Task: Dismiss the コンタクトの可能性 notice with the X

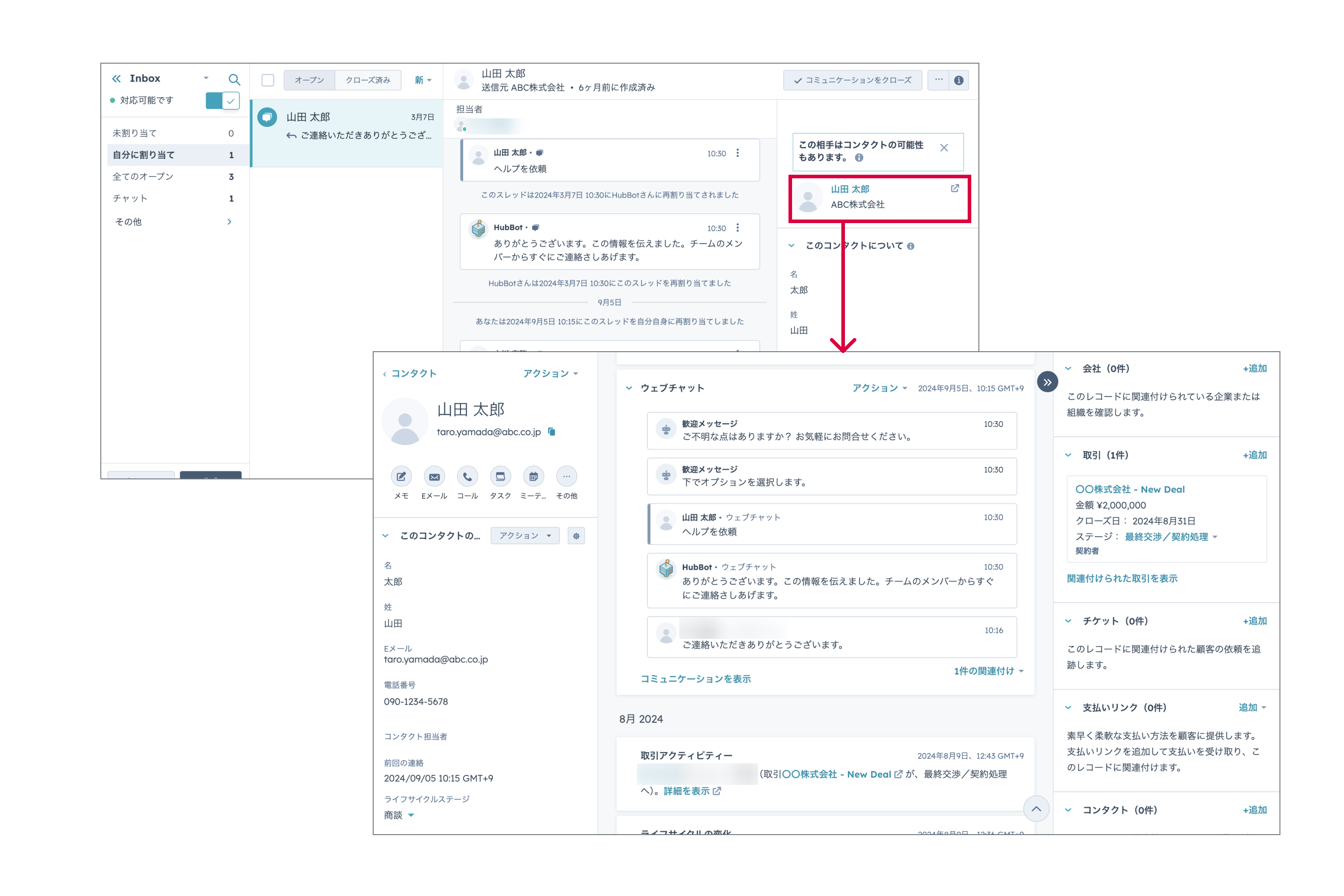Action: (944, 148)
